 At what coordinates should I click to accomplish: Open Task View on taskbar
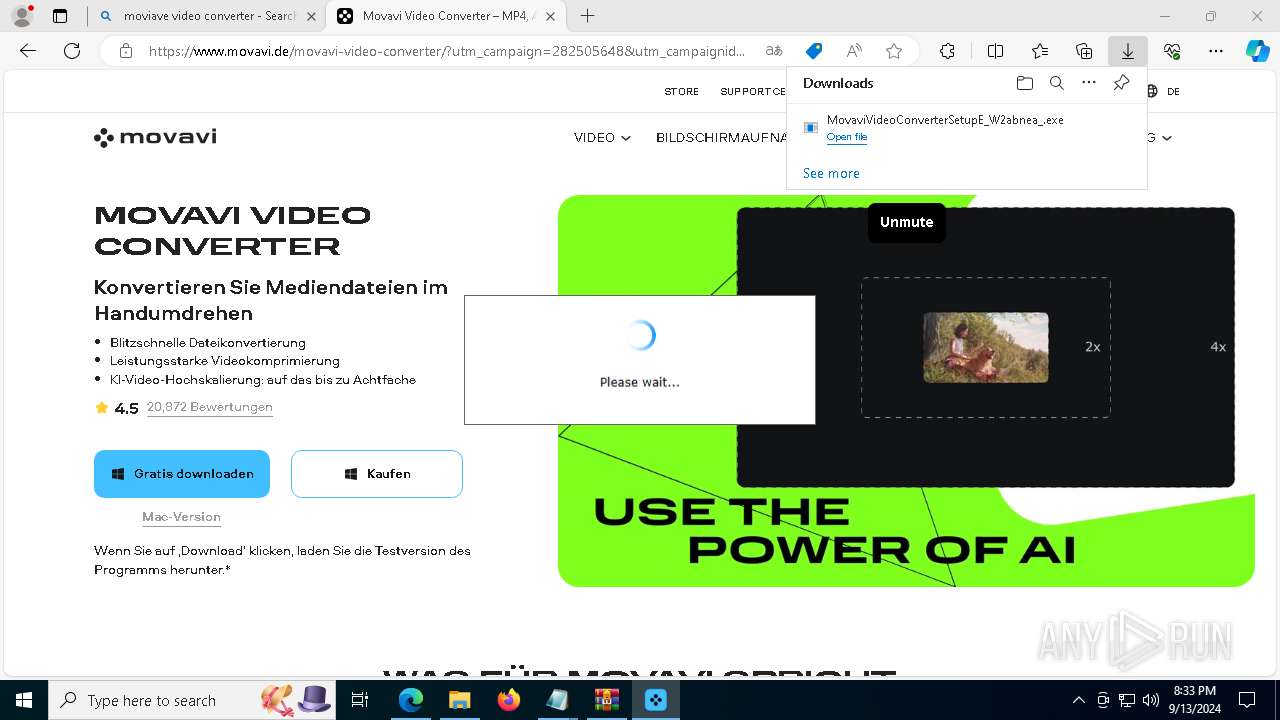pos(361,700)
